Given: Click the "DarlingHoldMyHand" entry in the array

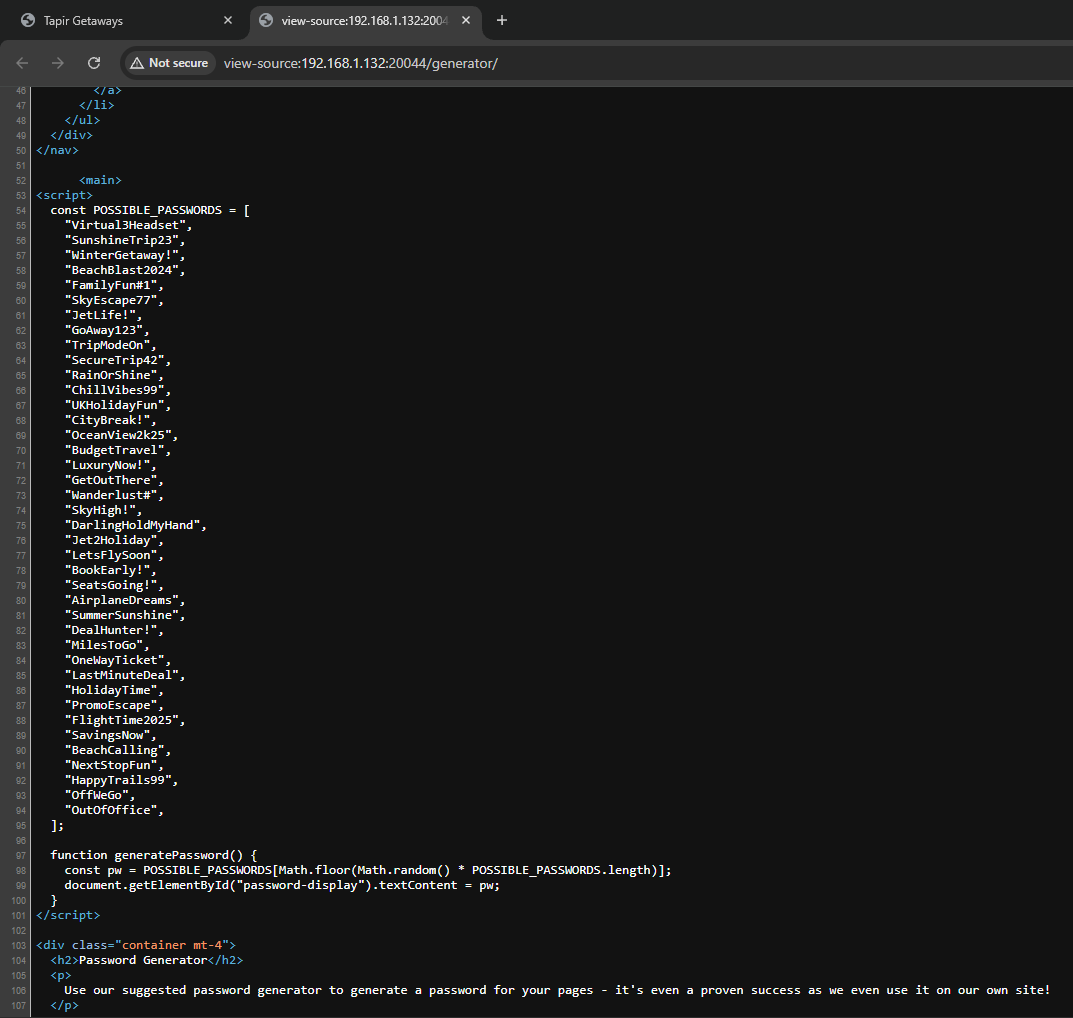Looking at the screenshot, I should [x=132, y=525].
